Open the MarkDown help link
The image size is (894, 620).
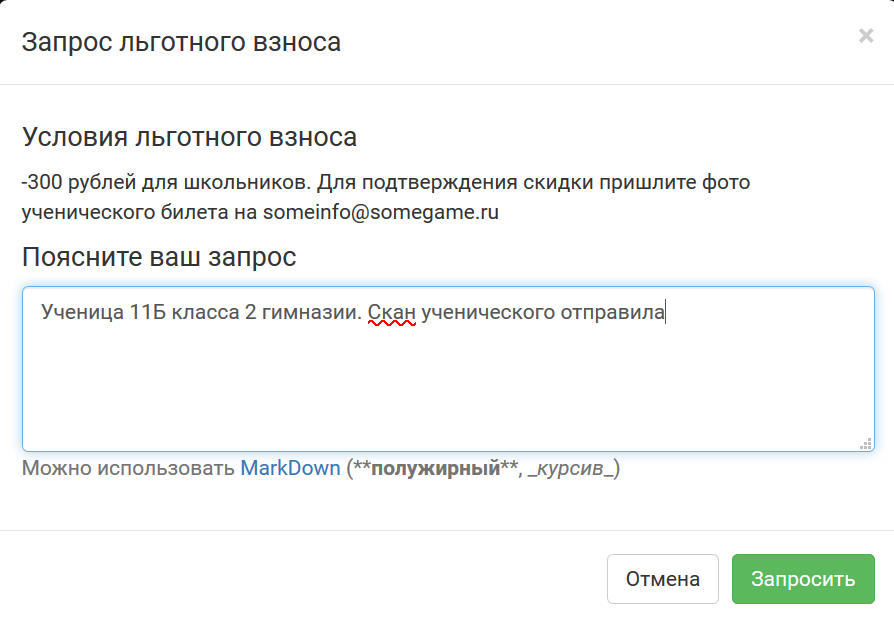point(290,468)
